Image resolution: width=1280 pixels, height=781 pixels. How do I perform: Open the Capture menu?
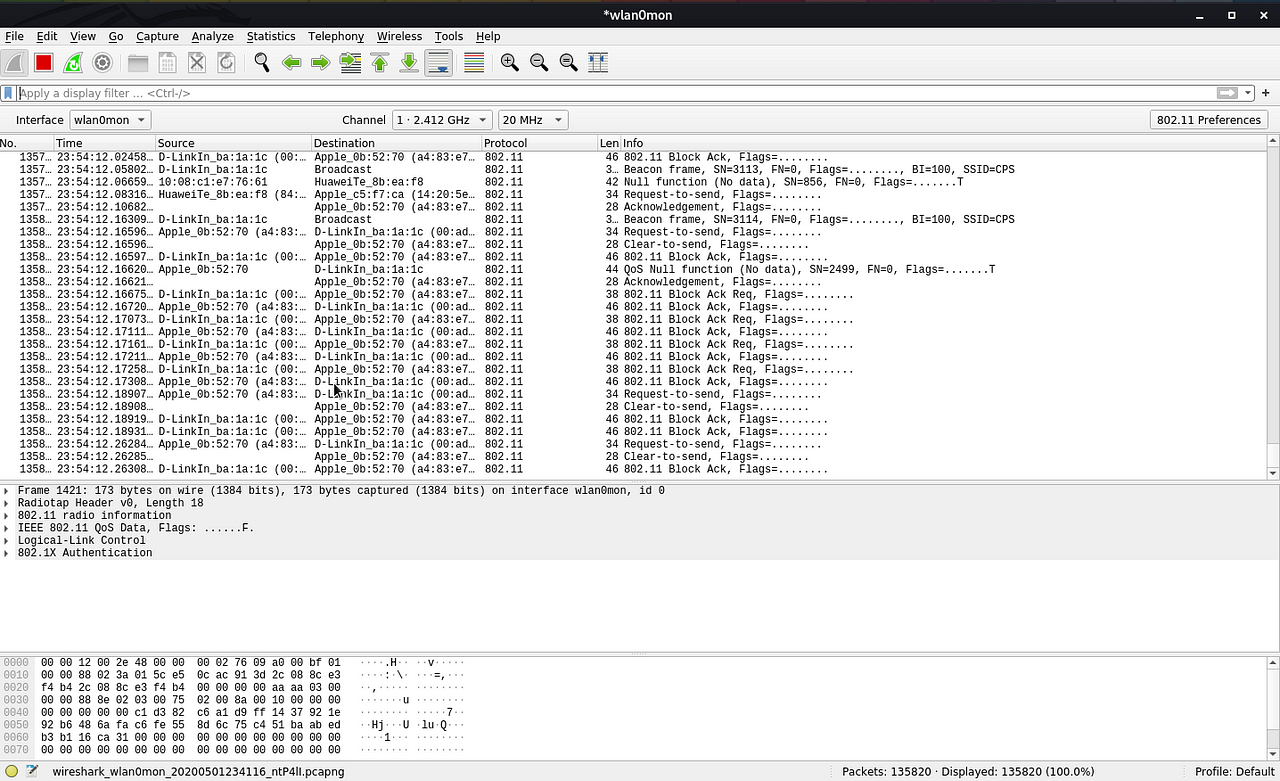(x=157, y=36)
